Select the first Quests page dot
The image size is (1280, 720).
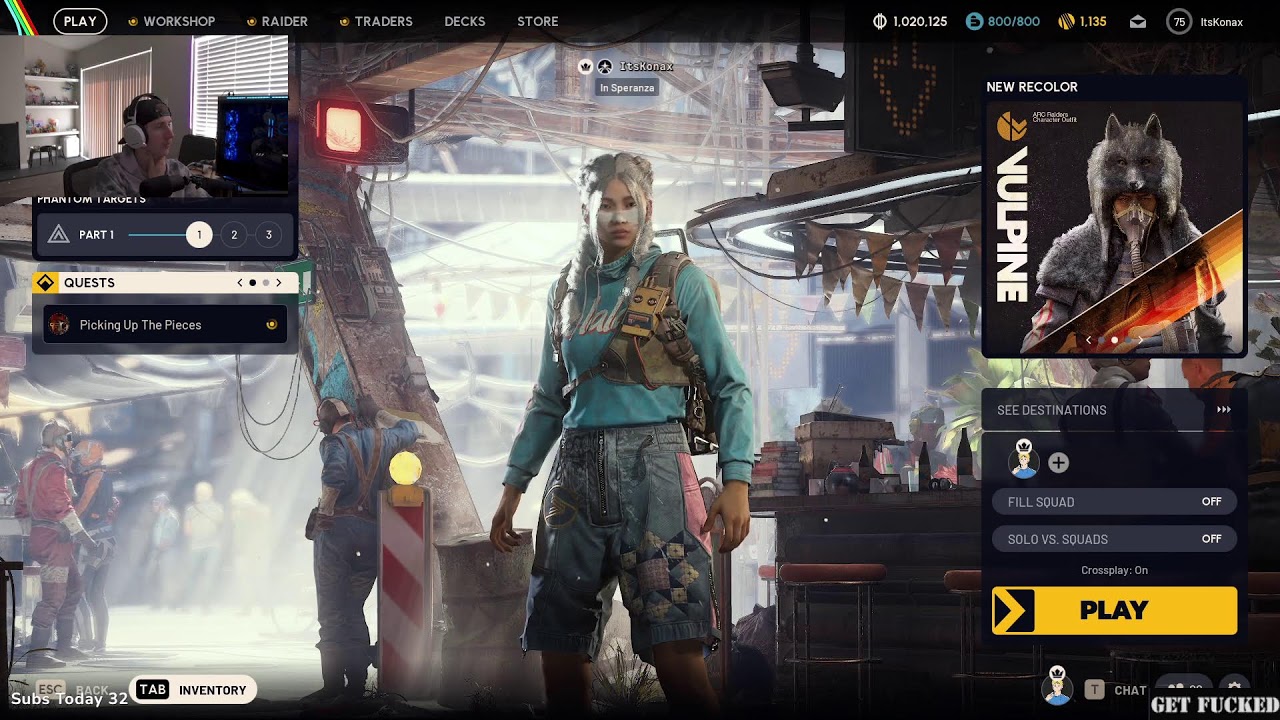tap(252, 283)
